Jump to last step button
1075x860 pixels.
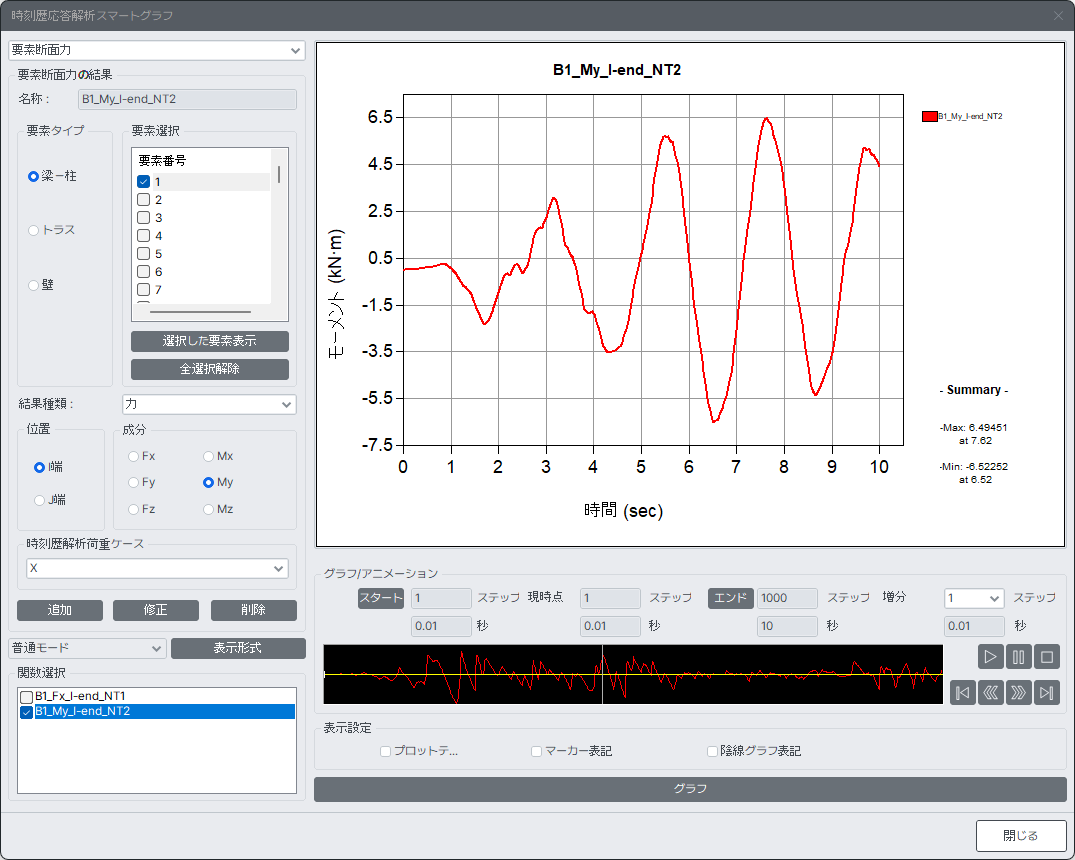point(1047,693)
